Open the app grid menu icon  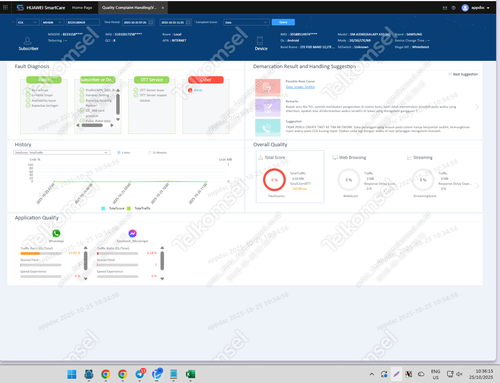tap(5, 7)
